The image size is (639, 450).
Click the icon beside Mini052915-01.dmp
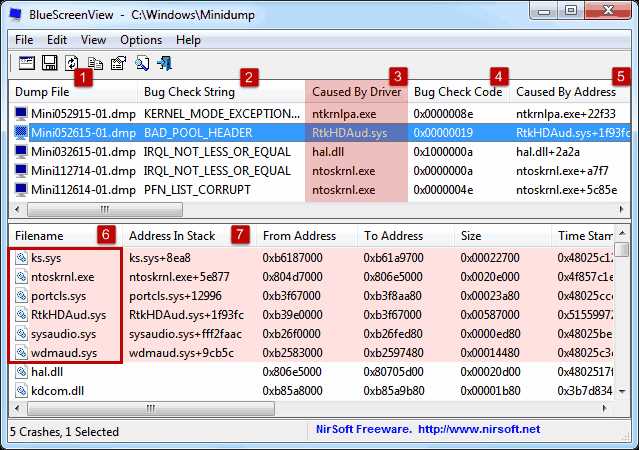(x=21, y=113)
